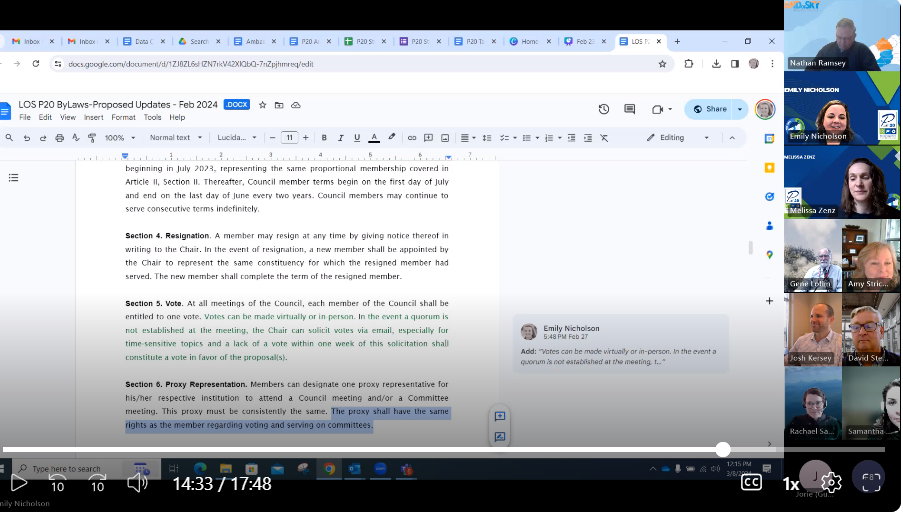The width and height of the screenshot is (903, 512).
Task: Open the Insert menu
Action: pyautogui.click(x=93, y=117)
